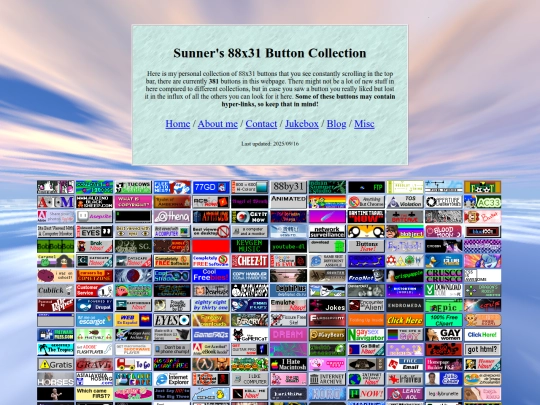Click the solid red blank button
Viewport: 540px width, 405px height.
click(211, 246)
